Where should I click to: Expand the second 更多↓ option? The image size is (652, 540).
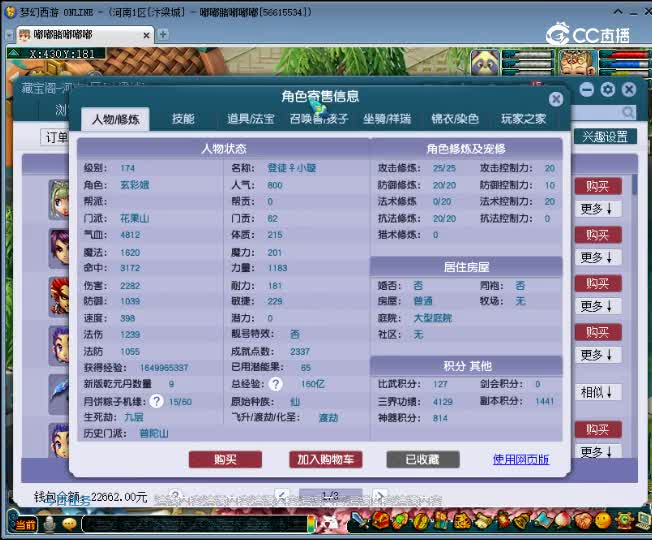tap(598, 257)
